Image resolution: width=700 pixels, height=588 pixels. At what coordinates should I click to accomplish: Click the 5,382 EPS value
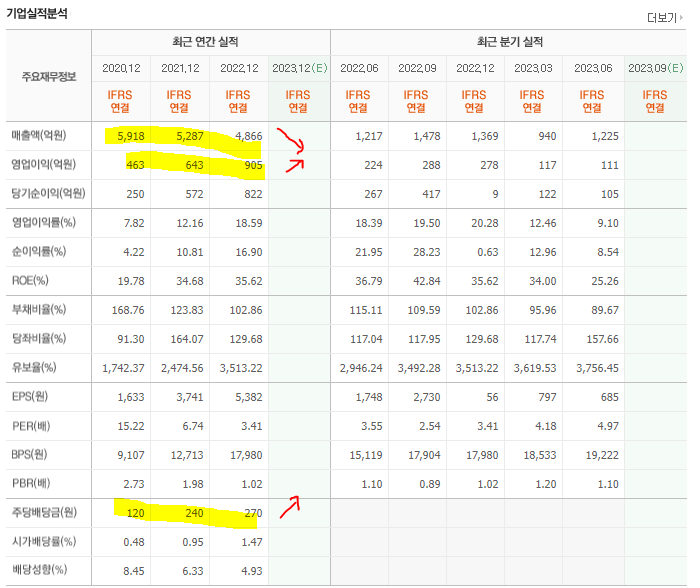click(x=249, y=397)
